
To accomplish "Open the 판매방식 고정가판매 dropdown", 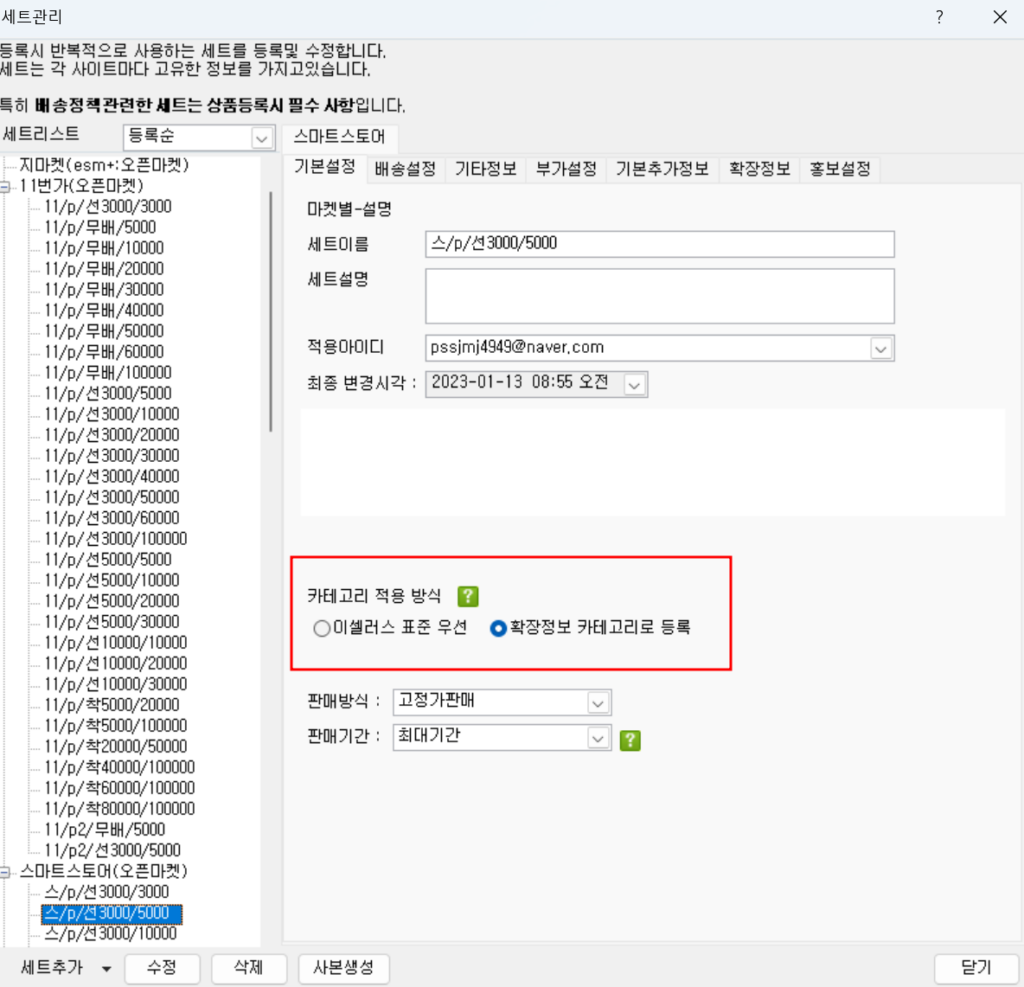I will click(597, 703).
